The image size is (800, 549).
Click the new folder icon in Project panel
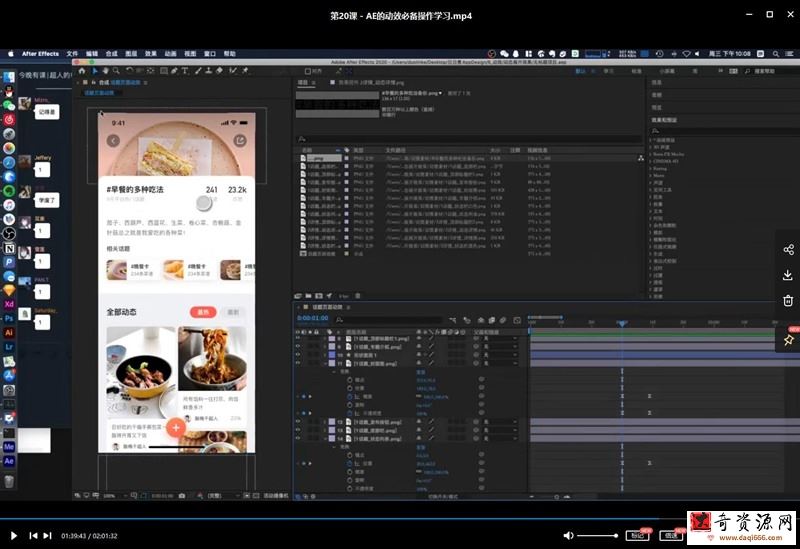tap(308, 295)
